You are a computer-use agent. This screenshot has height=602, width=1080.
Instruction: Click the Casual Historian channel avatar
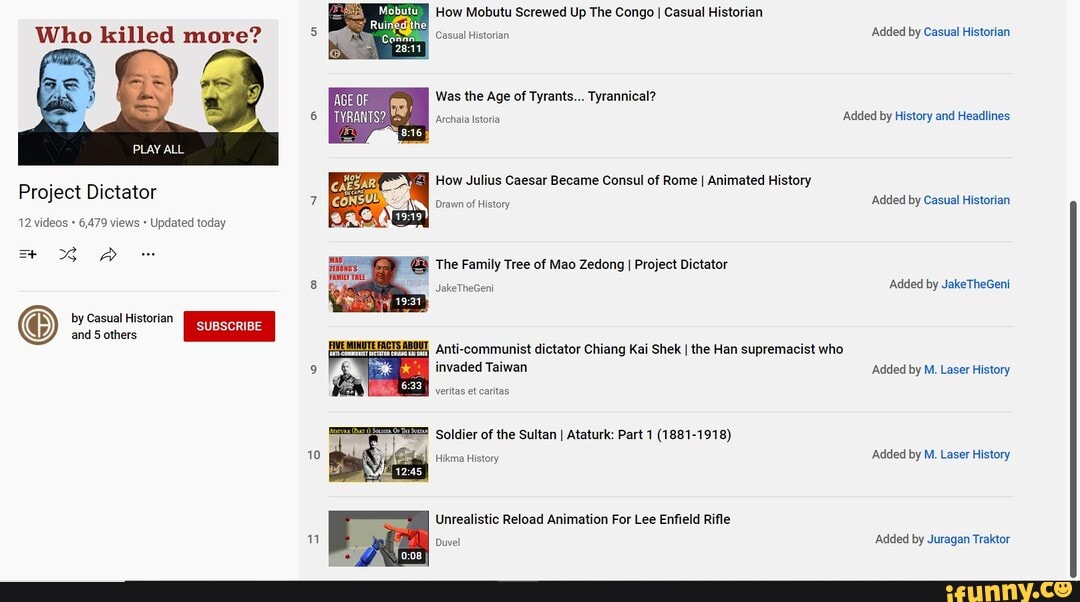(x=38, y=326)
